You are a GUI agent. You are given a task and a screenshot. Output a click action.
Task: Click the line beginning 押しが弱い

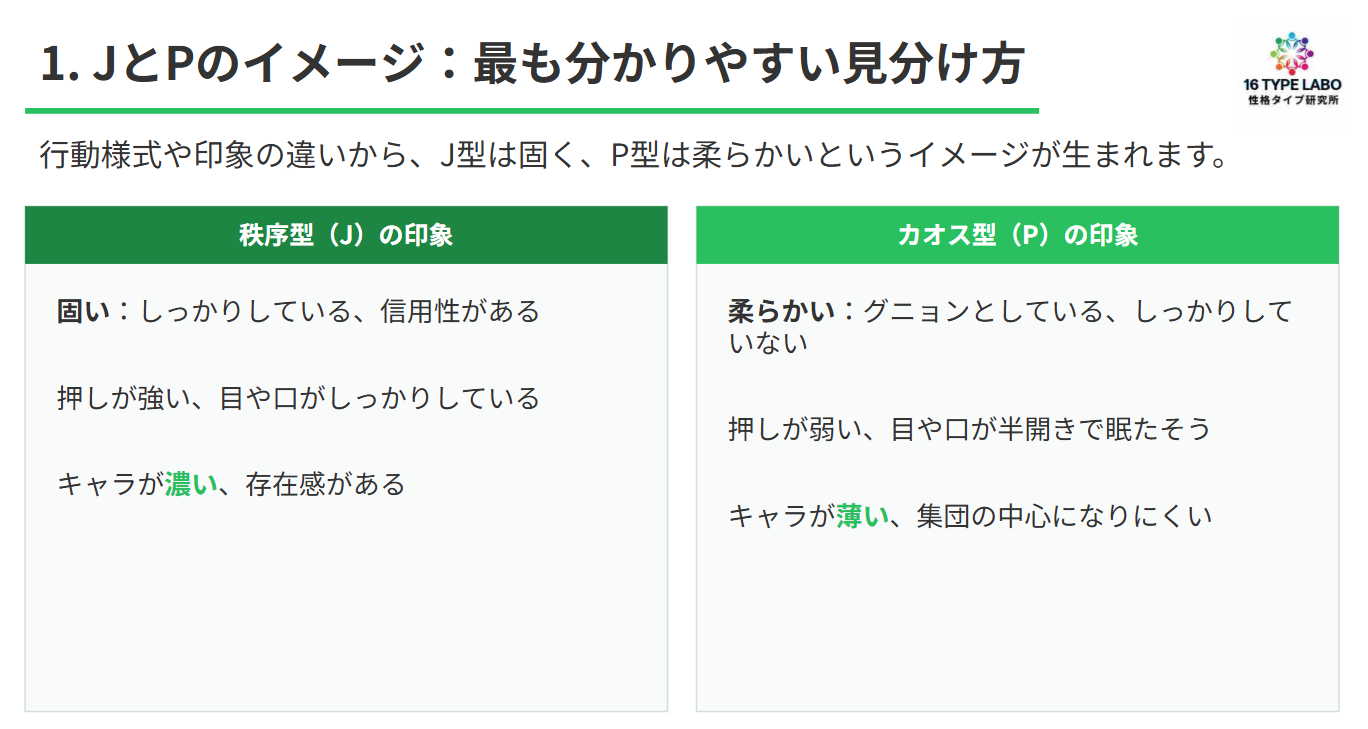click(969, 429)
